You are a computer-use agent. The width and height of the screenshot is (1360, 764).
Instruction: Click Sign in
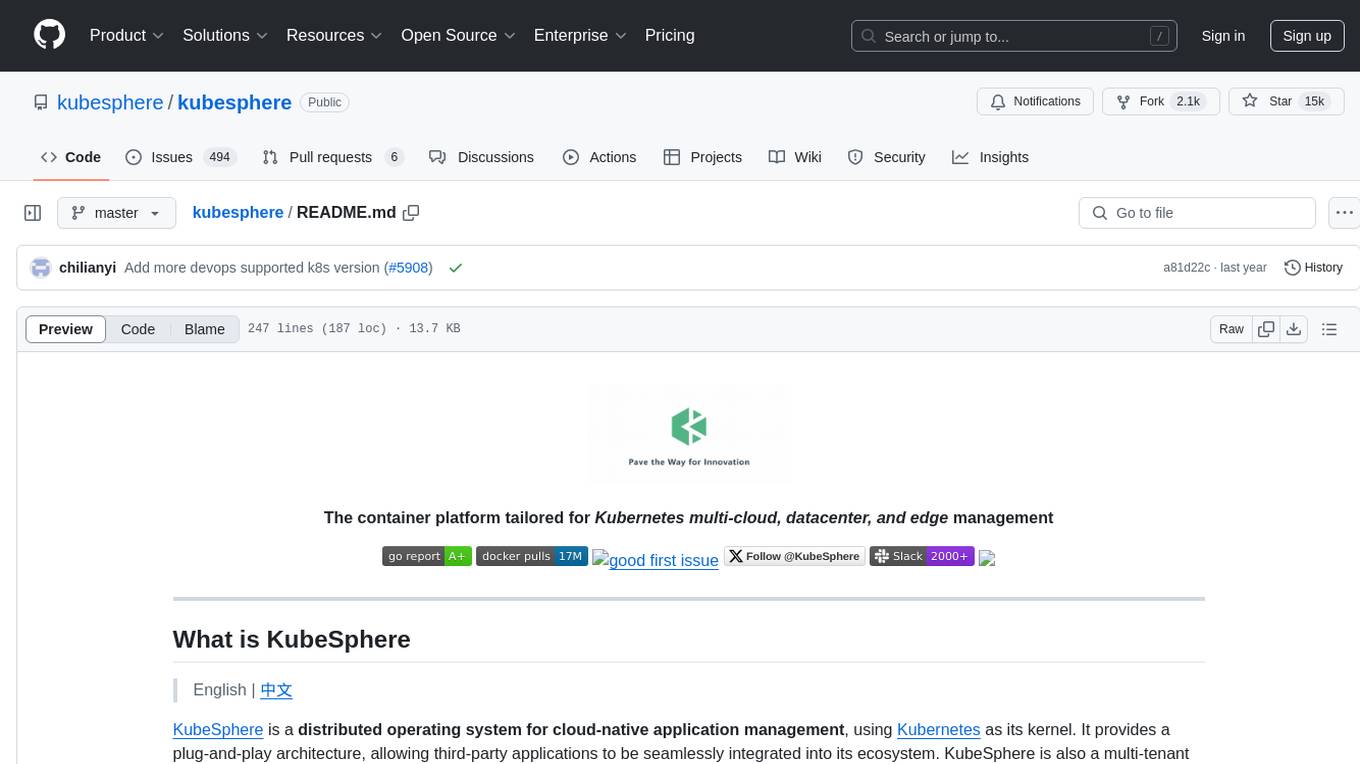(x=1223, y=36)
